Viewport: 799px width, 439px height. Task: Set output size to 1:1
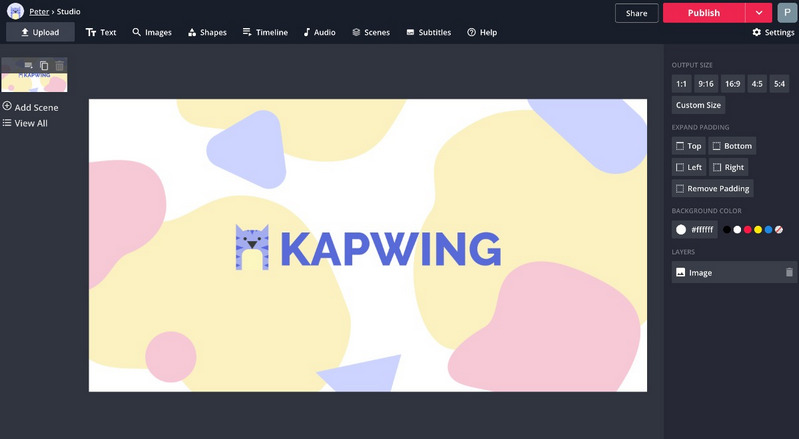point(681,84)
